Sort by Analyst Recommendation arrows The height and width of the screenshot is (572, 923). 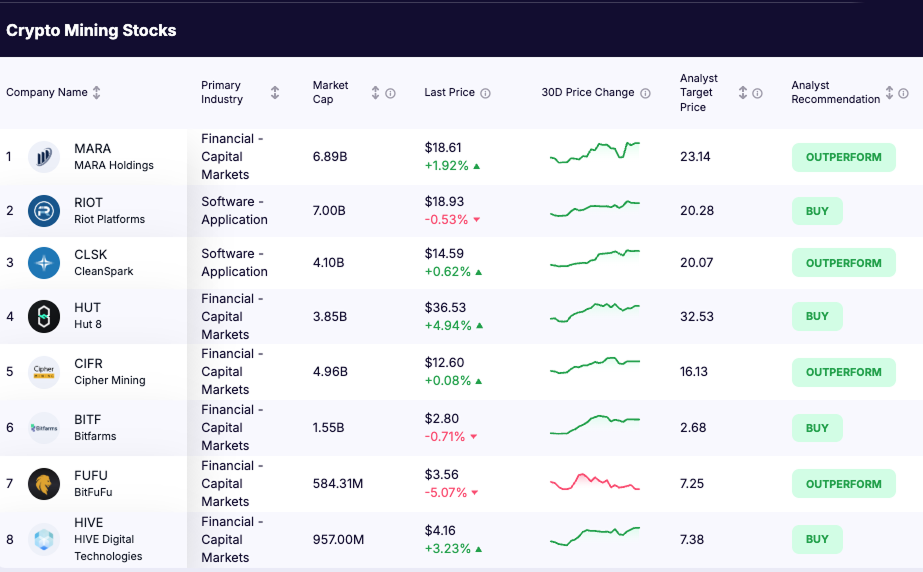(889, 93)
